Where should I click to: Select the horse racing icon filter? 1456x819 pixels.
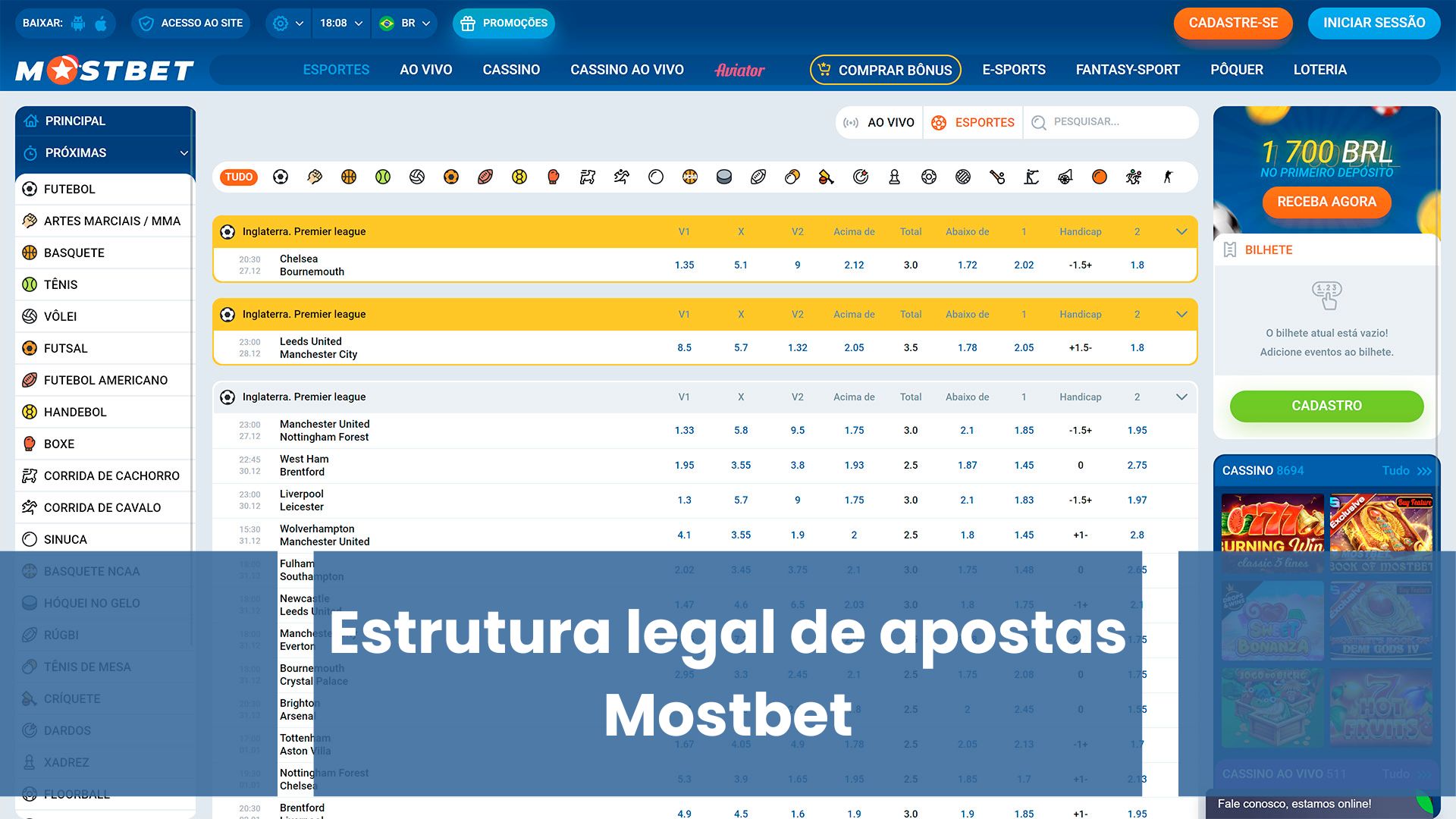[622, 177]
